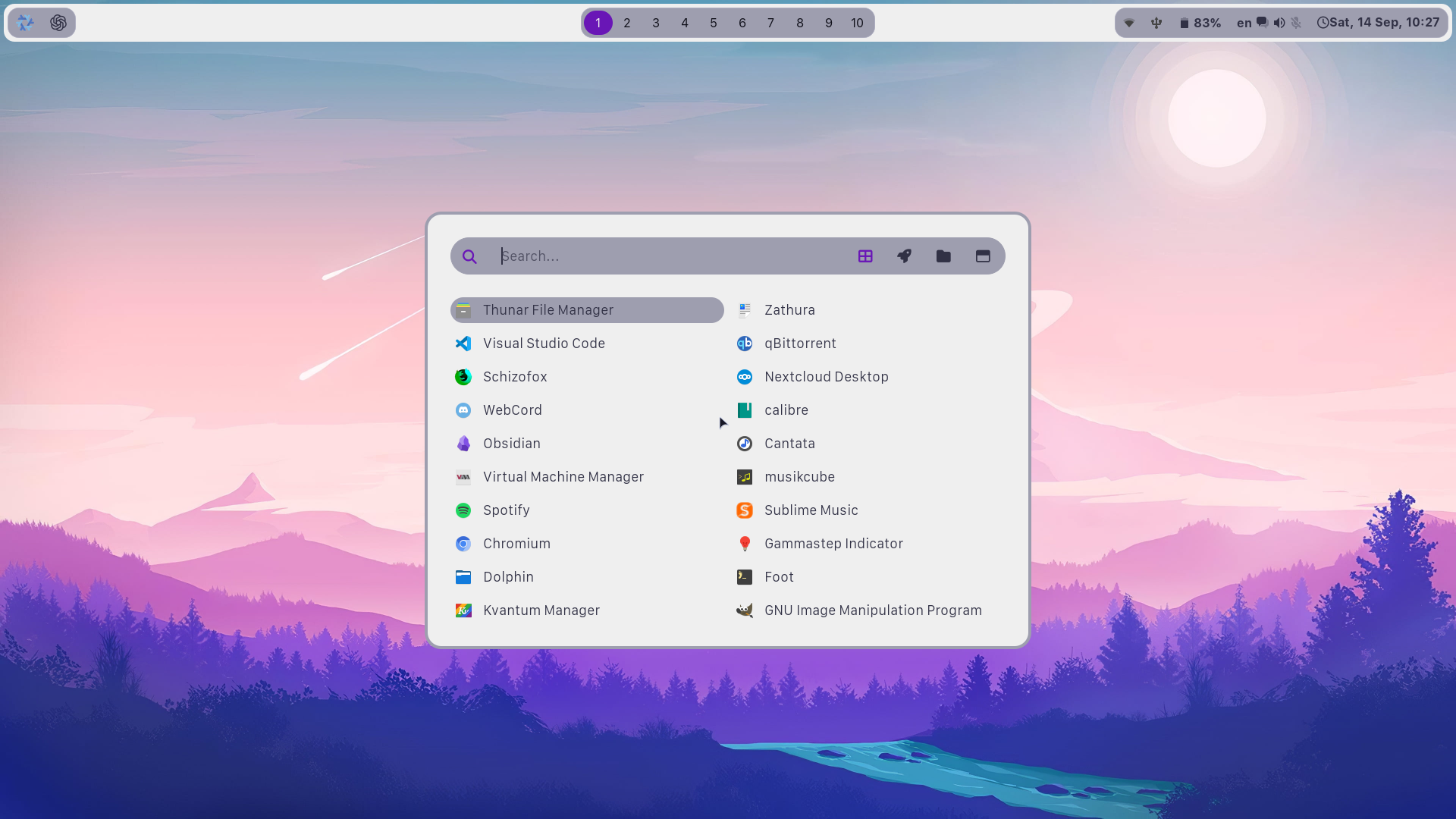Viewport: 1456px width, 819px height.
Task: Click the Wi-Fi status icon
Action: pos(1129,23)
